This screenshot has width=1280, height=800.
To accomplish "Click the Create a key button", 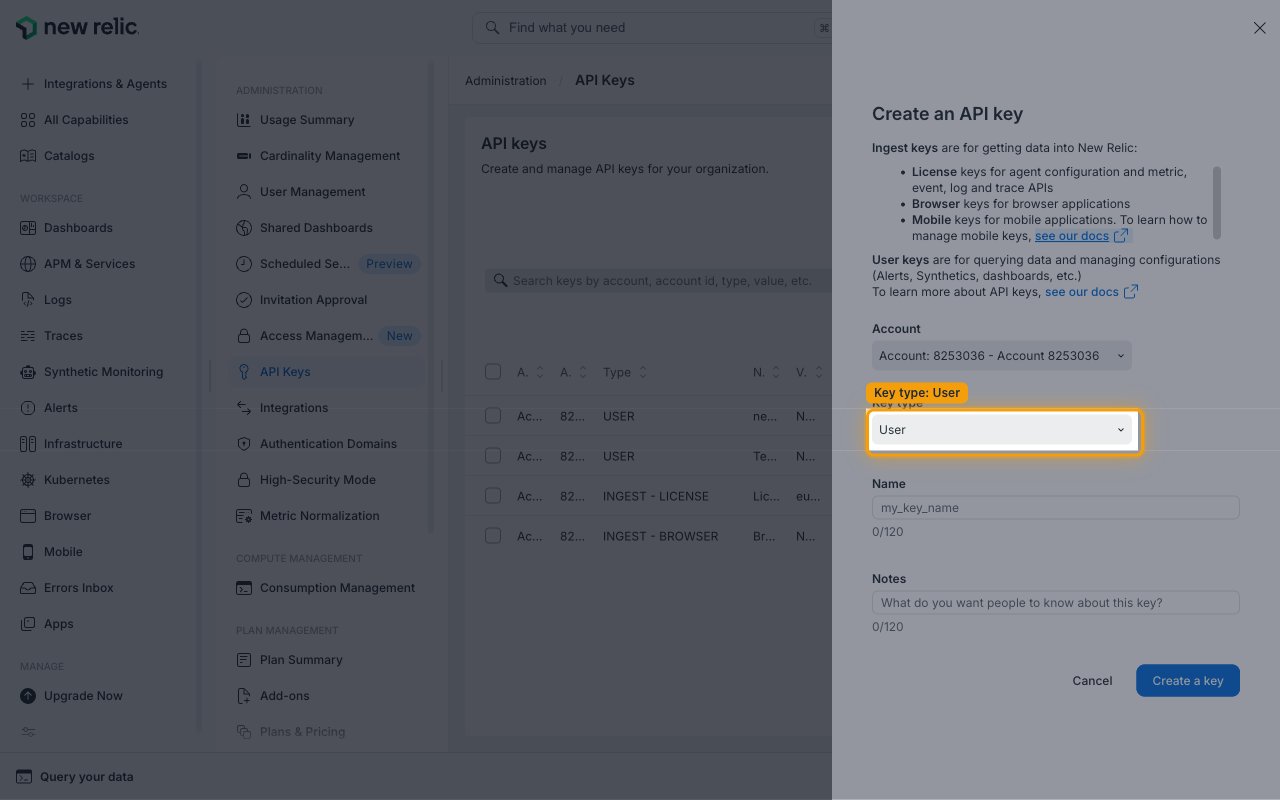I will pyautogui.click(x=1188, y=681).
